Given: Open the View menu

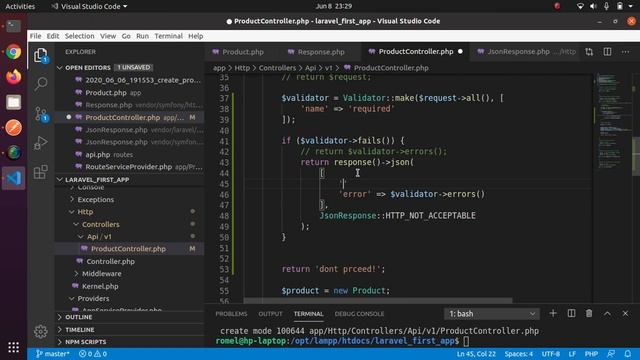Looking at the screenshot, I should pos(108,36).
